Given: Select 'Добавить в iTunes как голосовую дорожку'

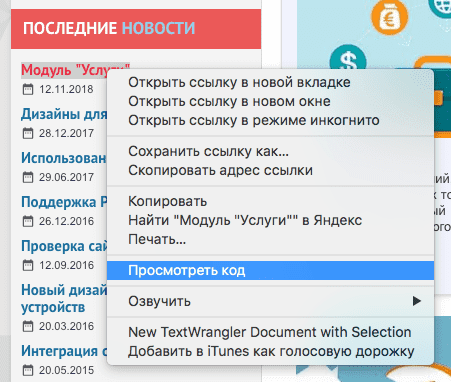Looking at the screenshot, I should coord(270,351).
